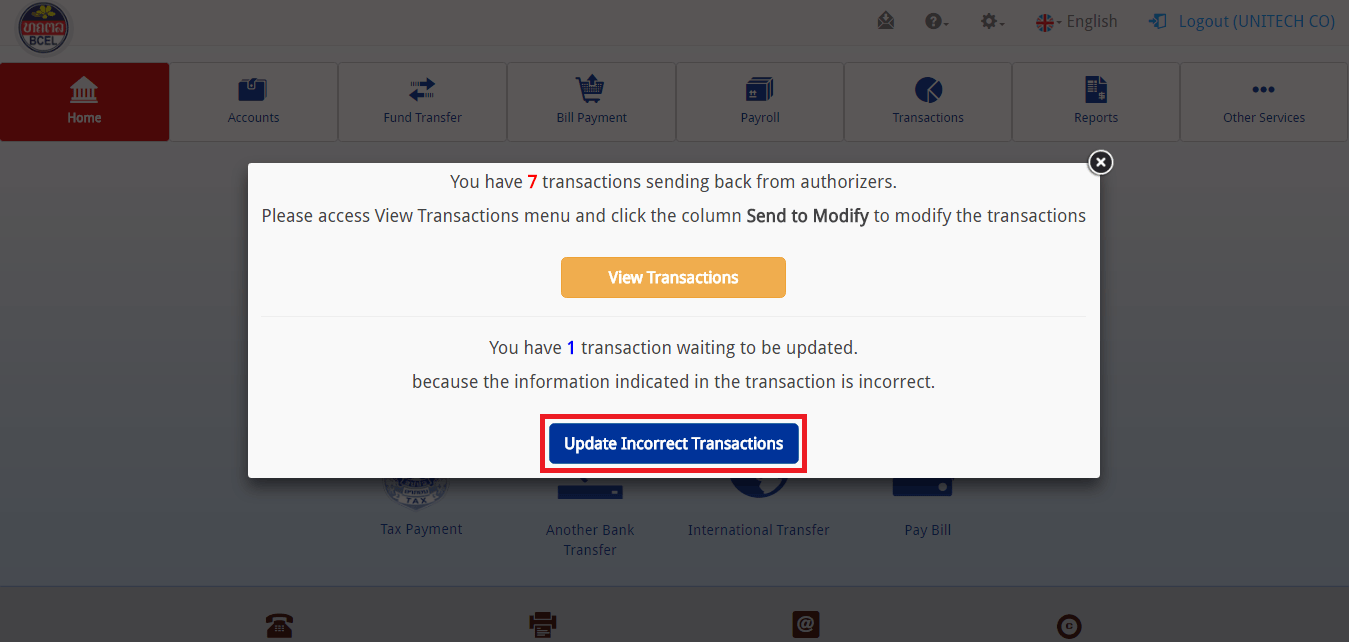Log out of UNITECH CO account
The width and height of the screenshot is (1349, 642).
pos(1242,21)
